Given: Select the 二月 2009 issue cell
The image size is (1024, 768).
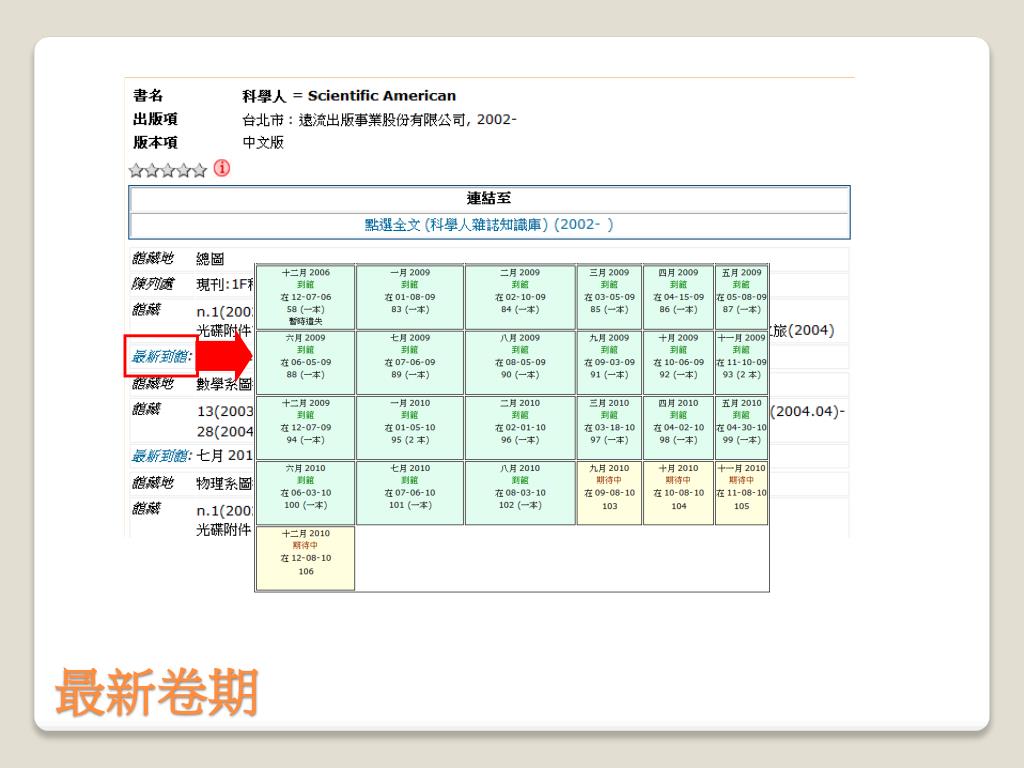Looking at the screenshot, I should point(520,296).
